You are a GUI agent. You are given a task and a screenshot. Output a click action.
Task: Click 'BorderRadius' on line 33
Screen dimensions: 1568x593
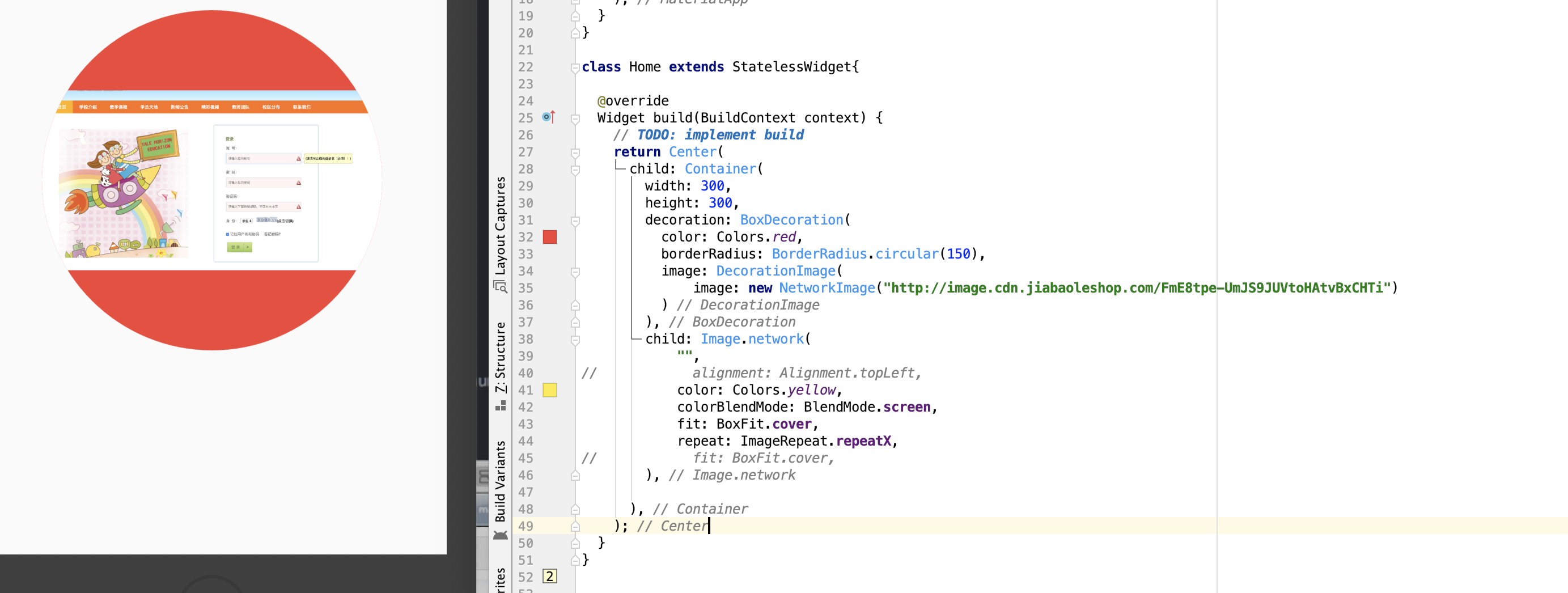point(819,254)
